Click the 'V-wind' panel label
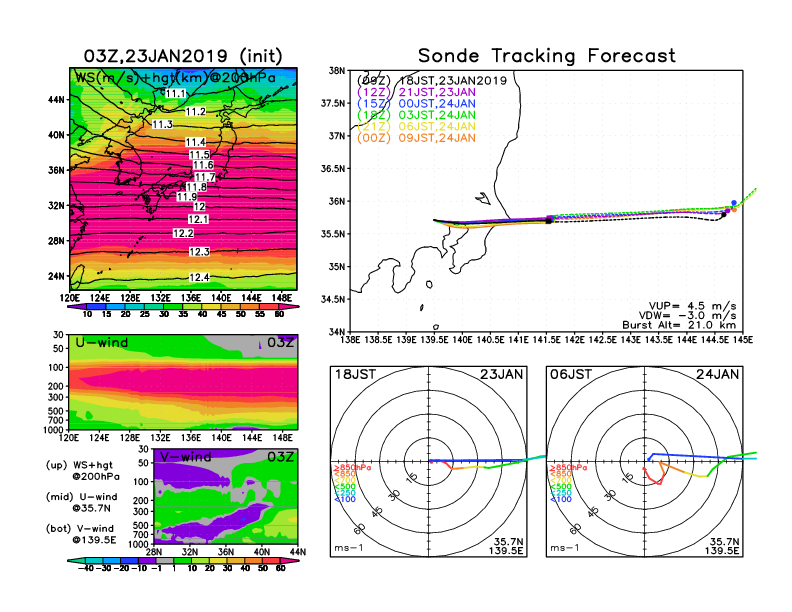Screen dimensions: 792x612 pos(185,457)
